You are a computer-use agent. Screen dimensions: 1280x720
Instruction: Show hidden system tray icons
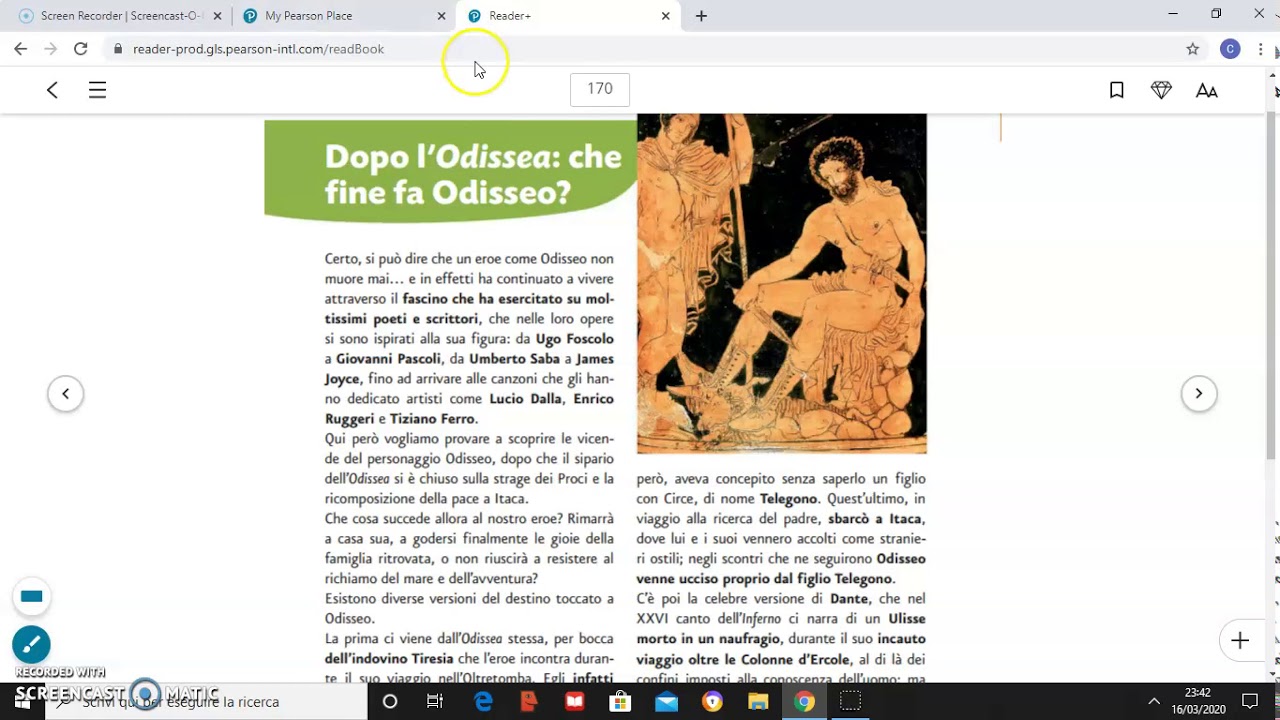(x=1153, y=702)
